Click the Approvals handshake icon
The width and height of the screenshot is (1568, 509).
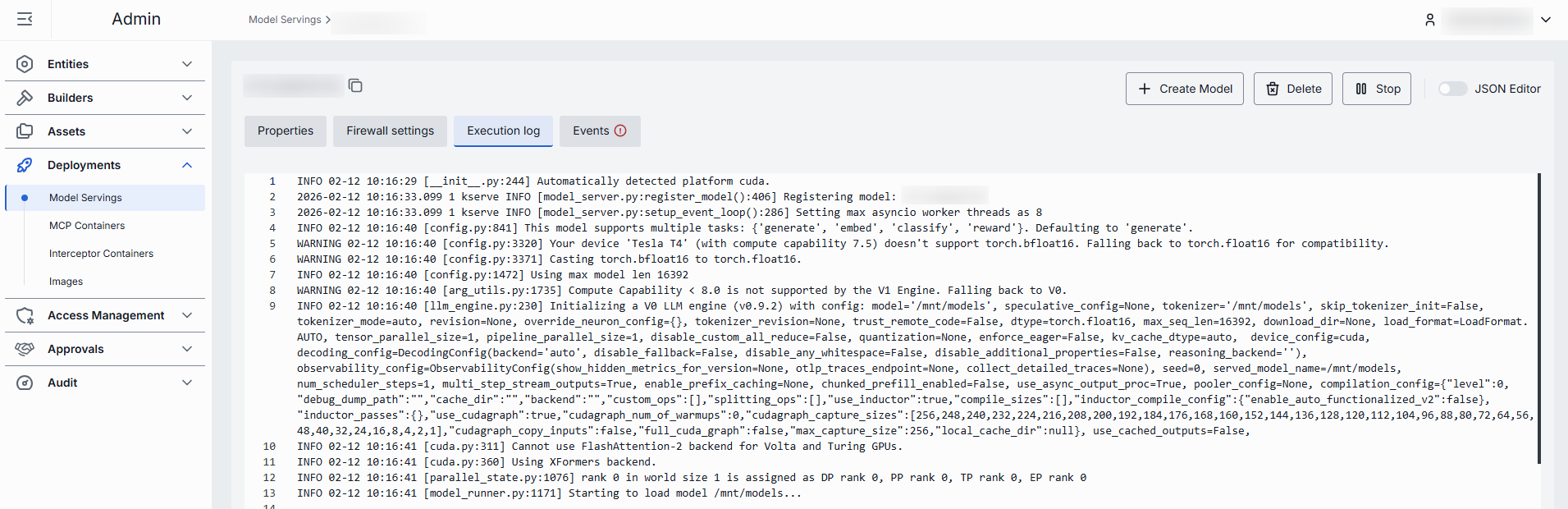[25, 349]
